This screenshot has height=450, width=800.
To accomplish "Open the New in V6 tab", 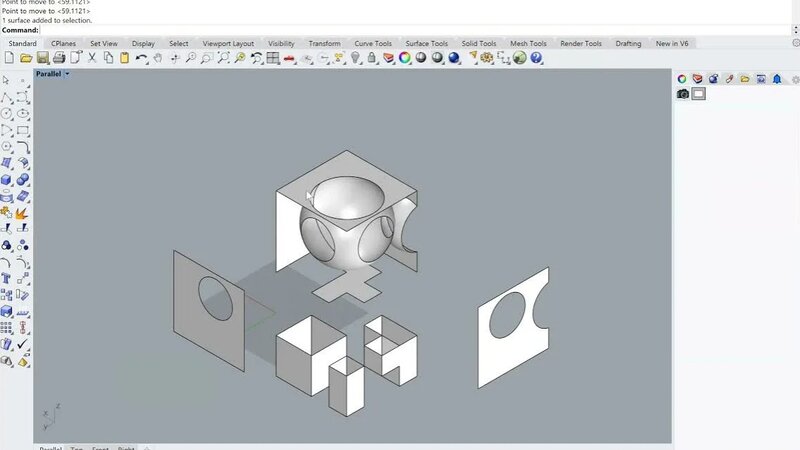I will coord(672,43).
